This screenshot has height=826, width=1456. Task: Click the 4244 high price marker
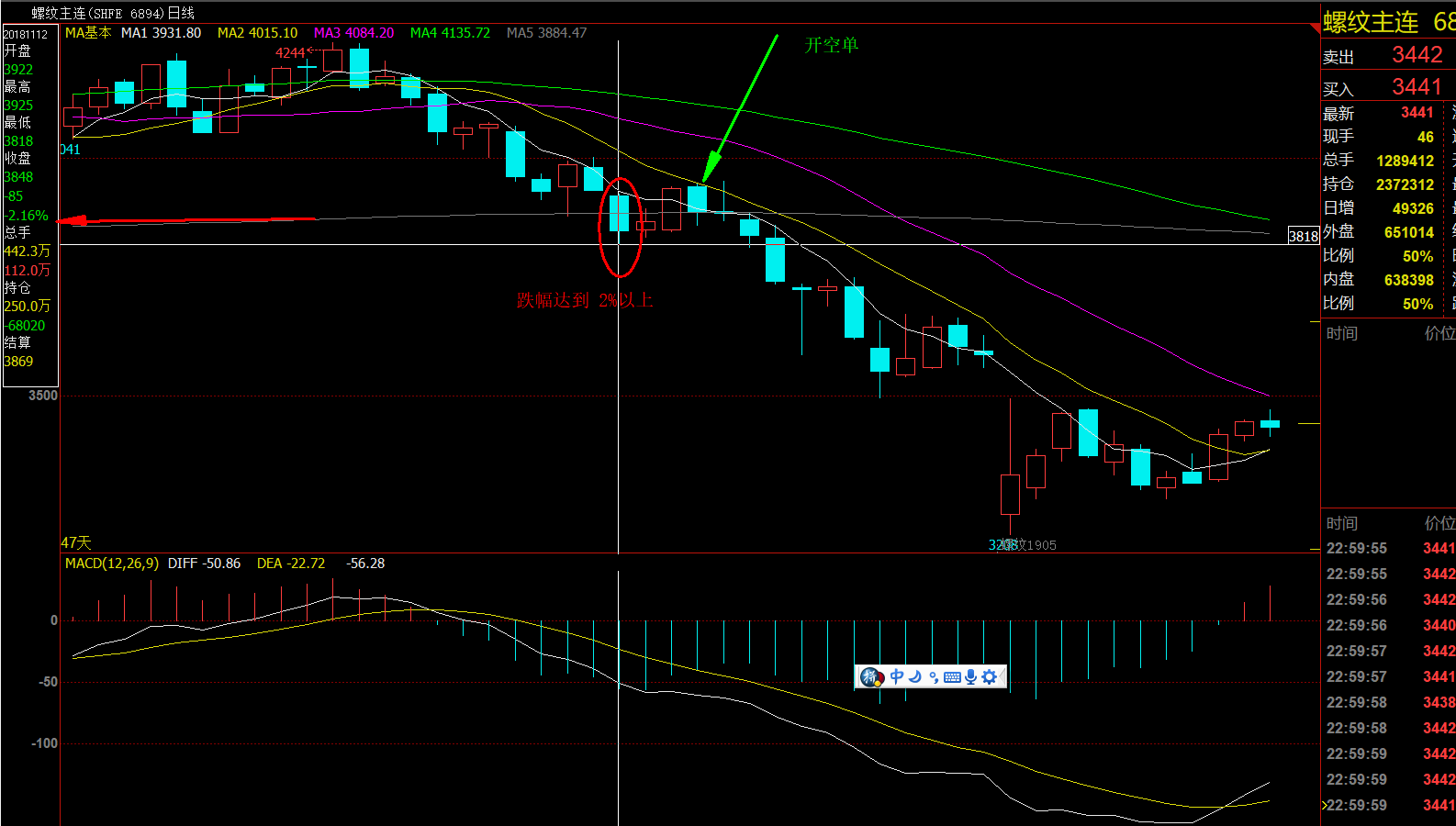290,53
